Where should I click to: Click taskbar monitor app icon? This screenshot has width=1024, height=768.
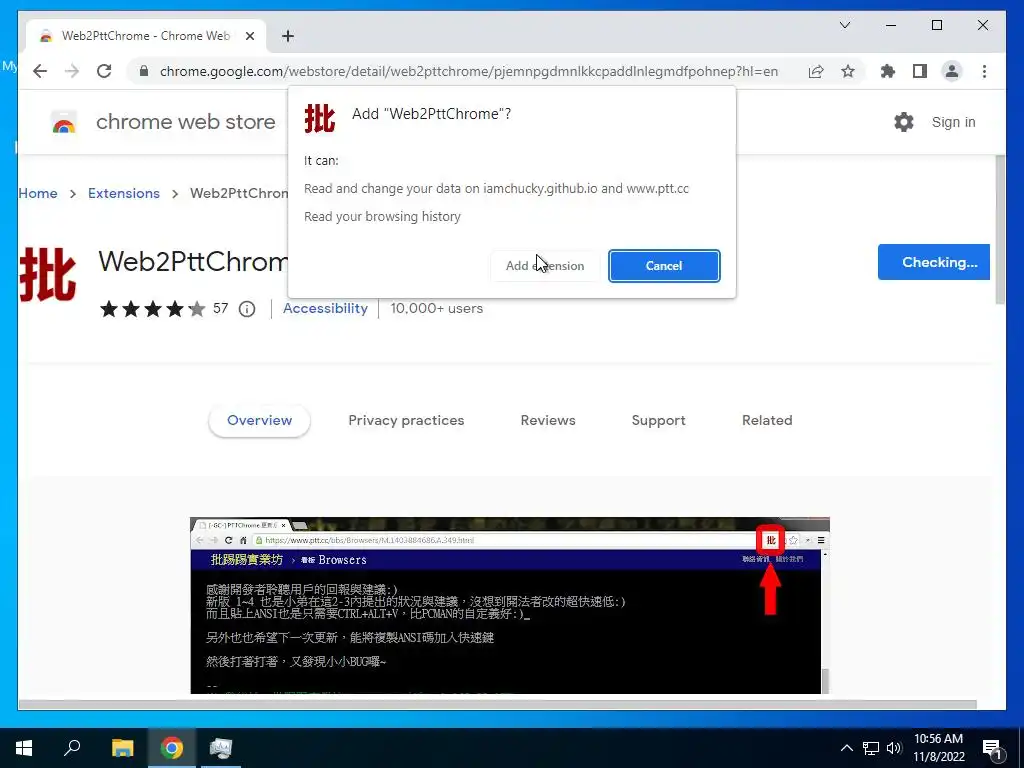[221, 748]
